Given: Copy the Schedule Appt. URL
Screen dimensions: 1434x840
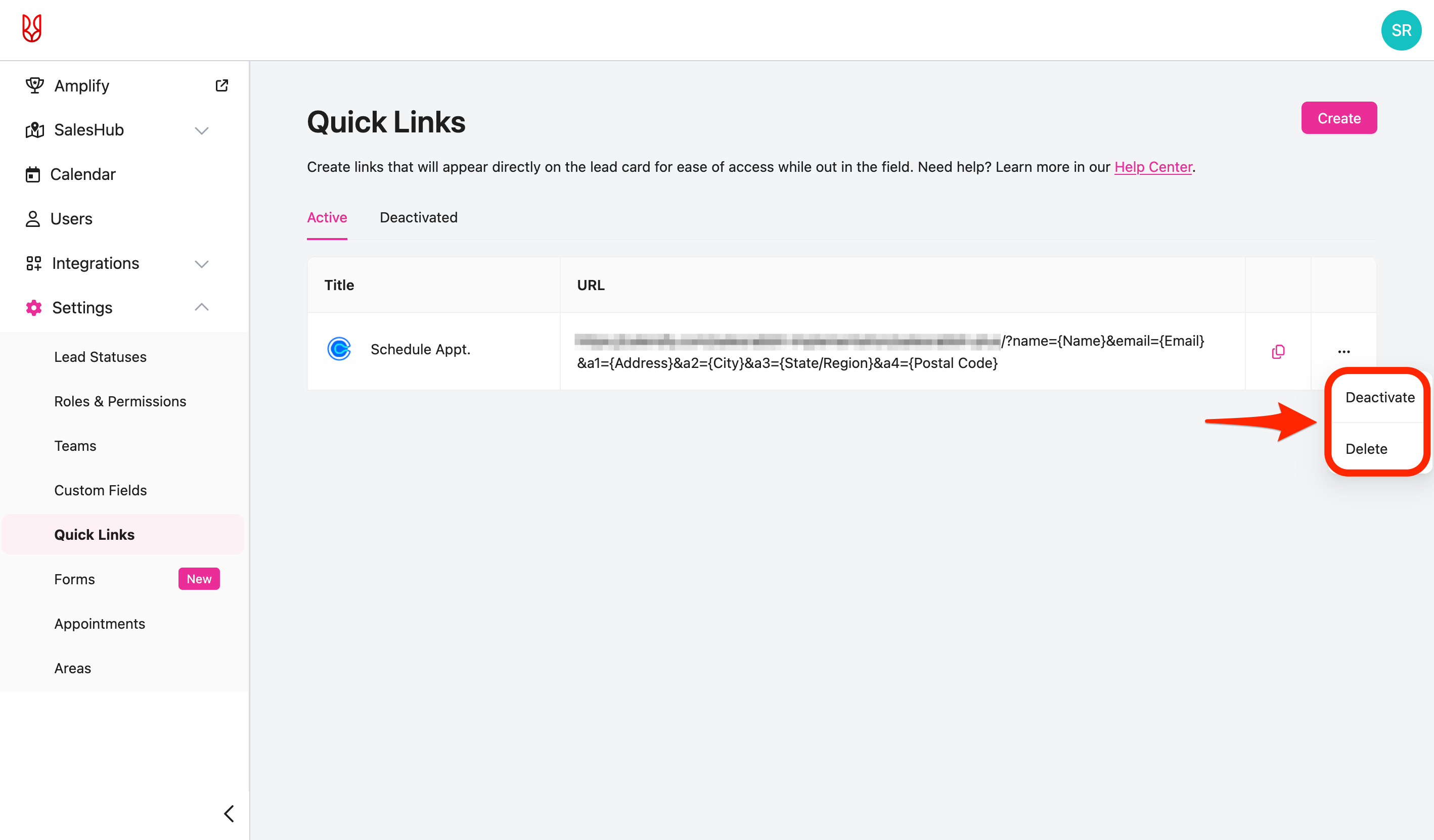Looking at the screenshot, I should pos(1278,351).
